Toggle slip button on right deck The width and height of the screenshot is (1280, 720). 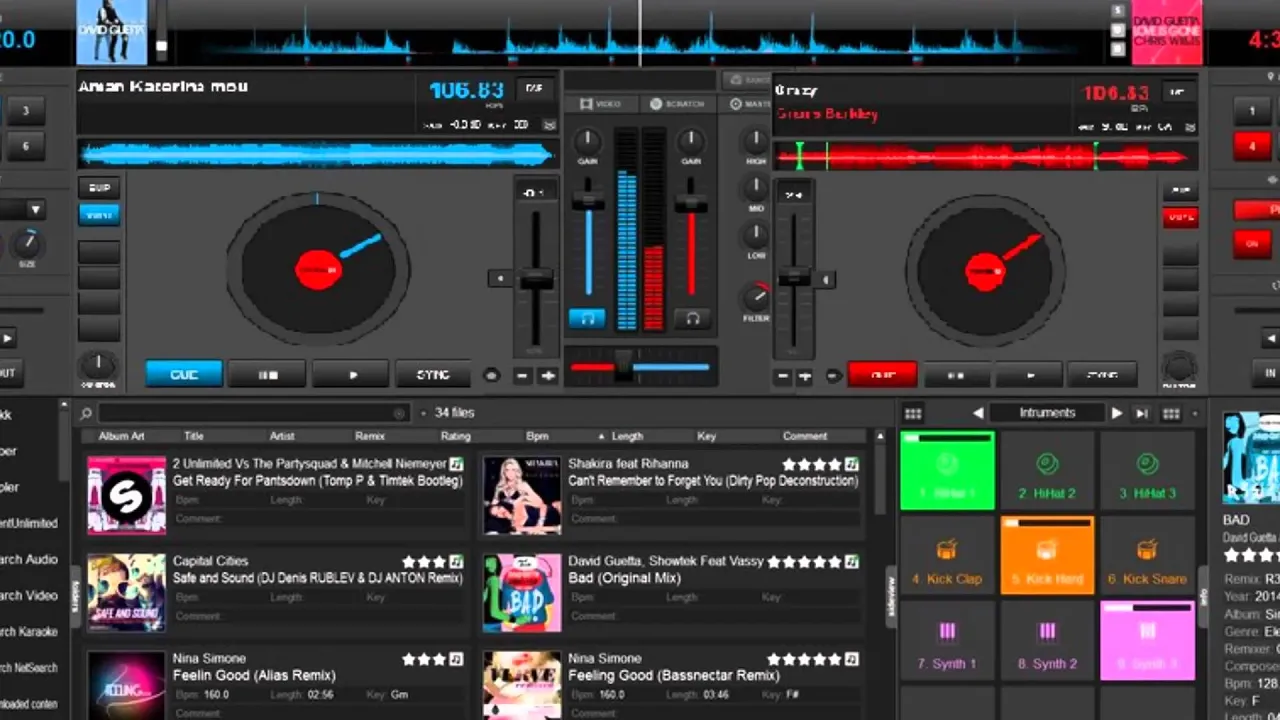click(1180, 190)
